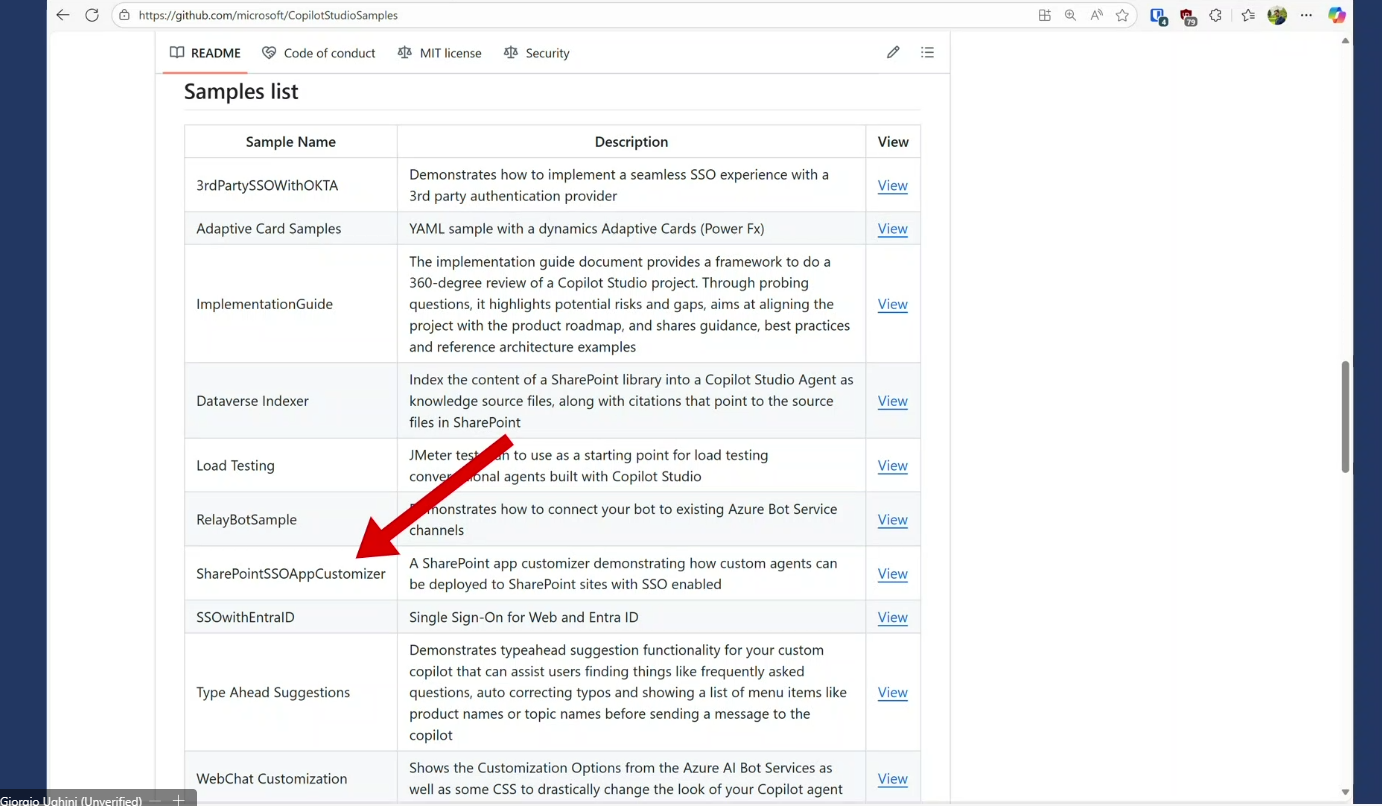Start Read aloud from the address bar
The image size is (1382, 806).
[1097, 15]
